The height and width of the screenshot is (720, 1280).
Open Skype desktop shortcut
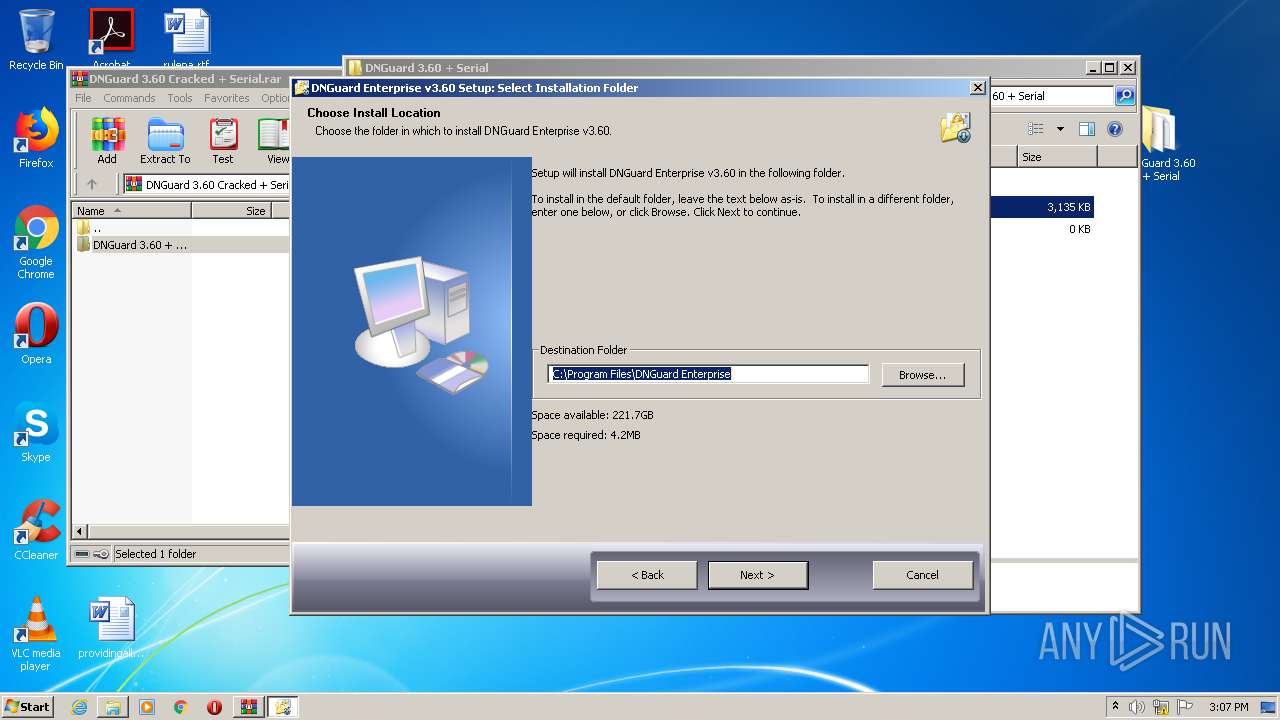pyautogui.click(x=36, y=432)
